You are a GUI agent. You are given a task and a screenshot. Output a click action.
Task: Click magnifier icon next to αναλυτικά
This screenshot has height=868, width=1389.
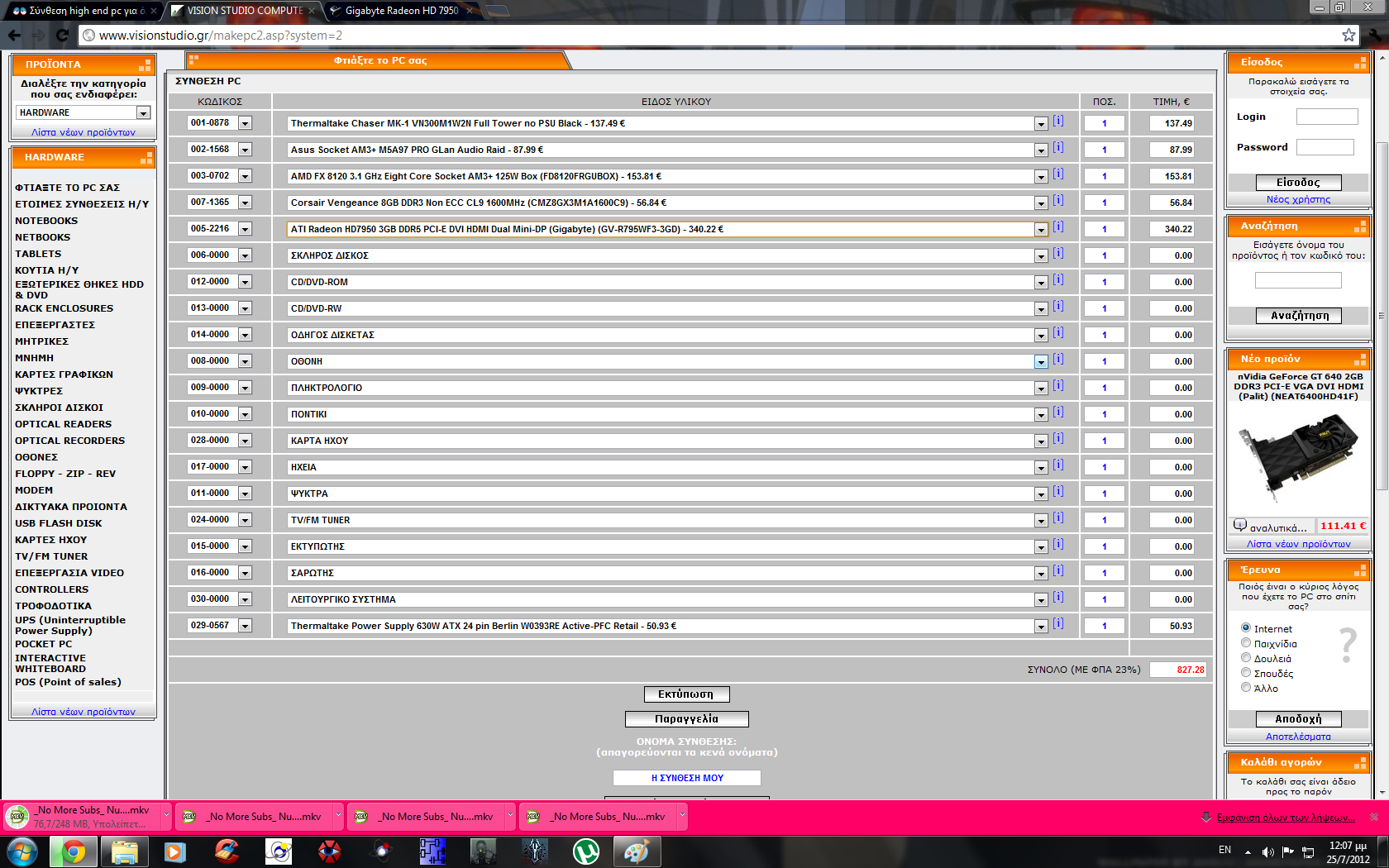tap(1239, 525)
